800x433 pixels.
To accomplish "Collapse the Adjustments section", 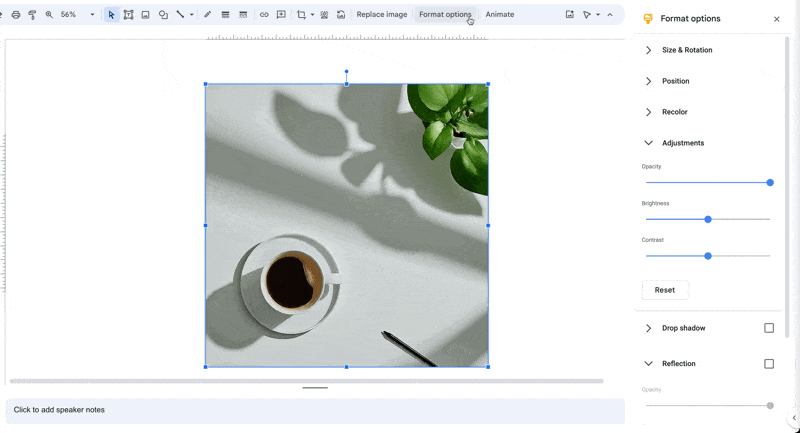I will 648,143.
